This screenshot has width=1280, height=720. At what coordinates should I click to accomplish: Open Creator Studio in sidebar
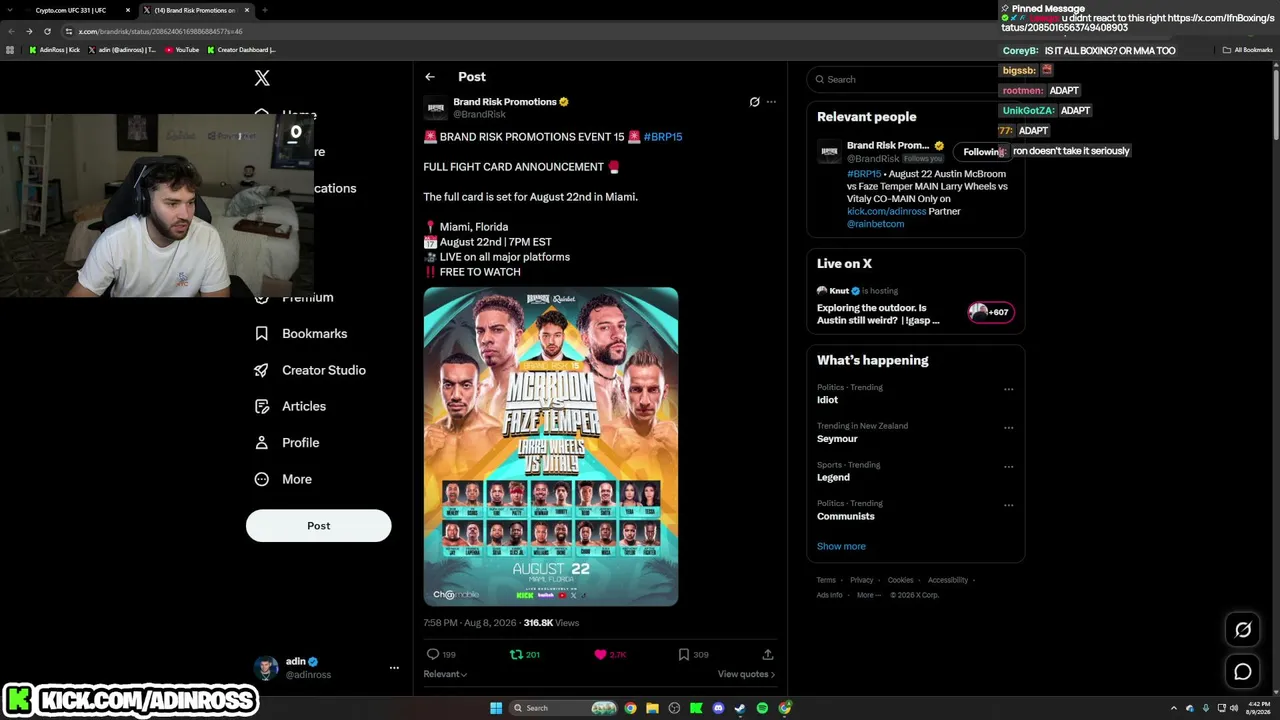pos(311,370)
